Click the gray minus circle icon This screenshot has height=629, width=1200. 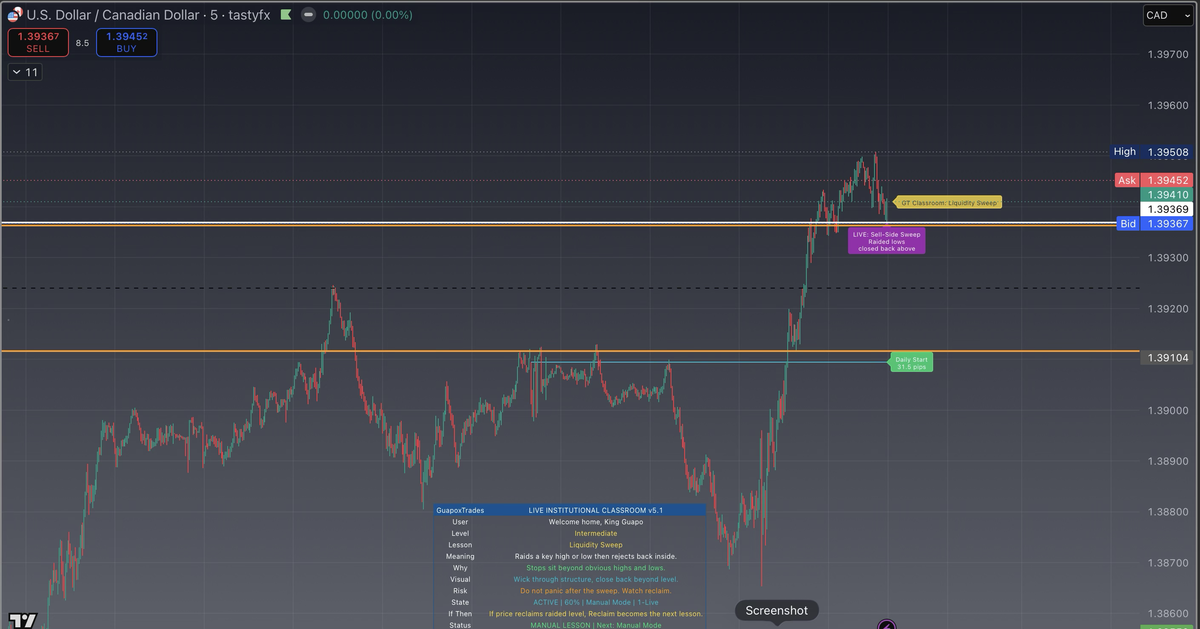pos(308,15)
